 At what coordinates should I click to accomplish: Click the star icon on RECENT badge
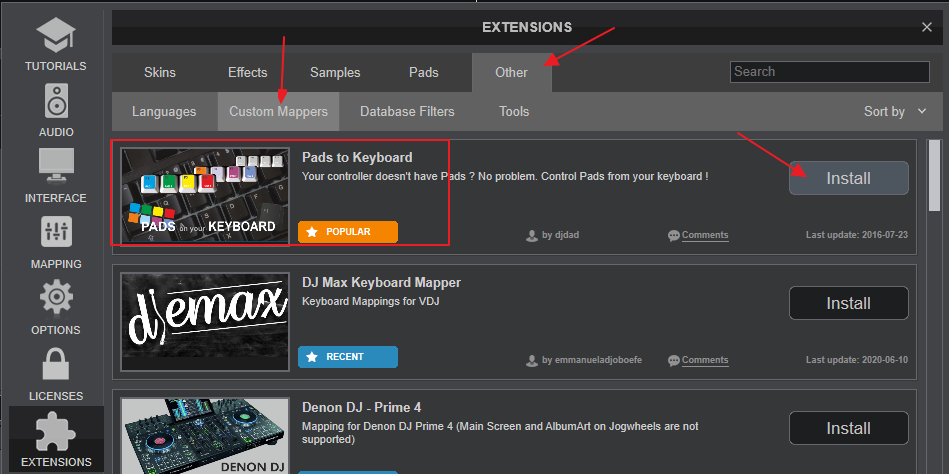coord(312,357)
